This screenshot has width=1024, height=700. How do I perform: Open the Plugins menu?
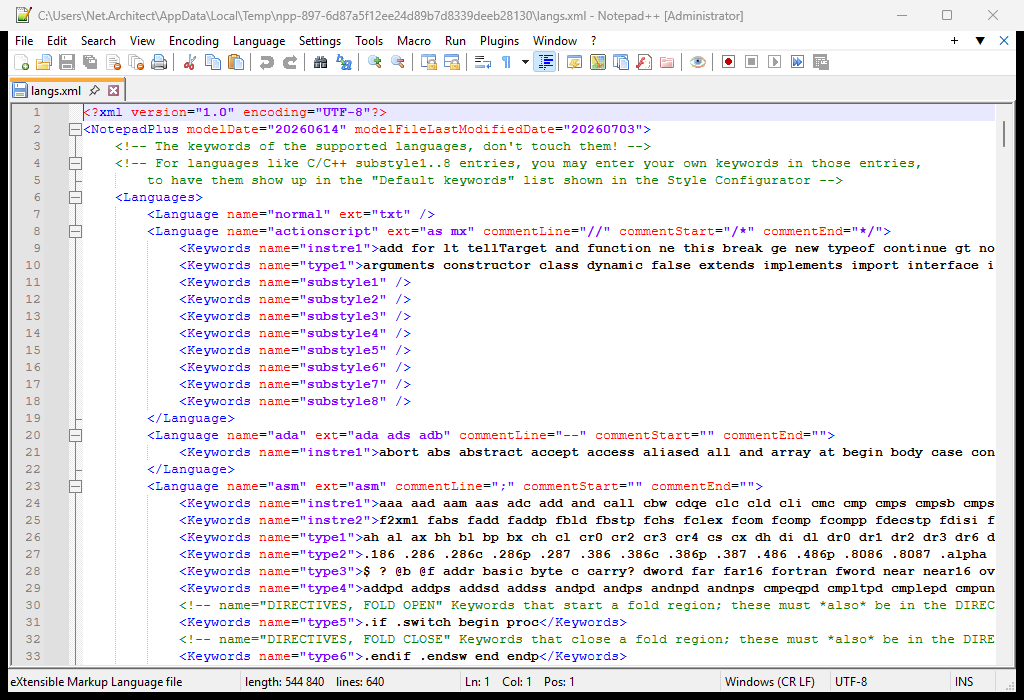[x=499, y=40]
